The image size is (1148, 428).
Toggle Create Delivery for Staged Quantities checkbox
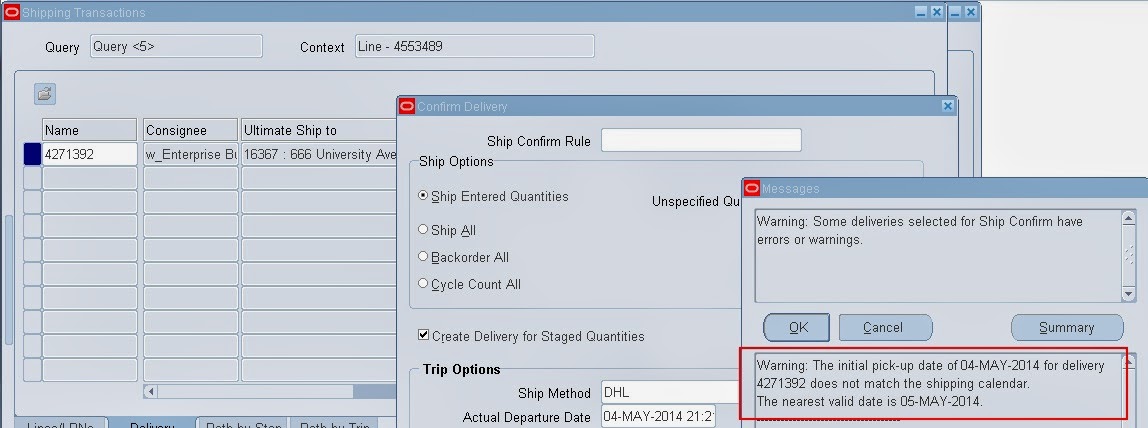423,335
